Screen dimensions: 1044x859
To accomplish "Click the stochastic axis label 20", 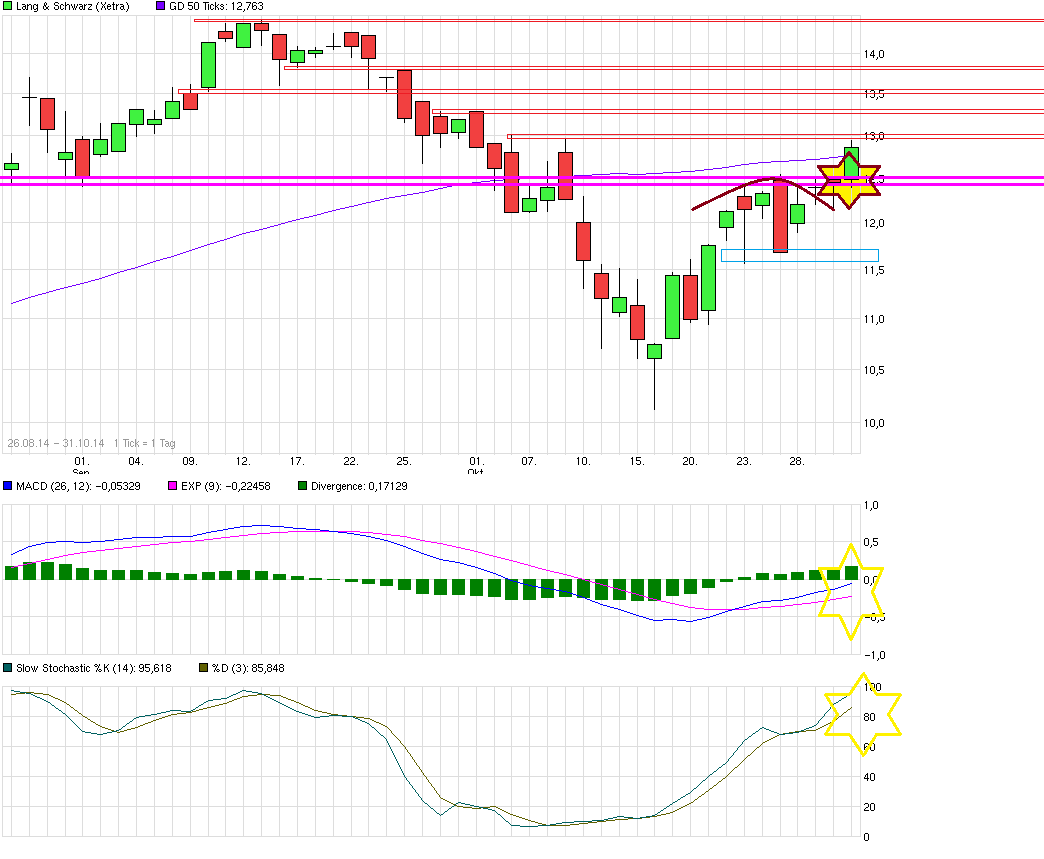I will pyautogui.click(x=869, y=807).
